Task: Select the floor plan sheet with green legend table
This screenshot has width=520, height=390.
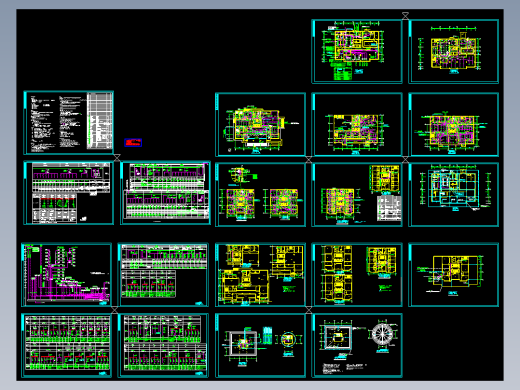Action: pos(357,51)
